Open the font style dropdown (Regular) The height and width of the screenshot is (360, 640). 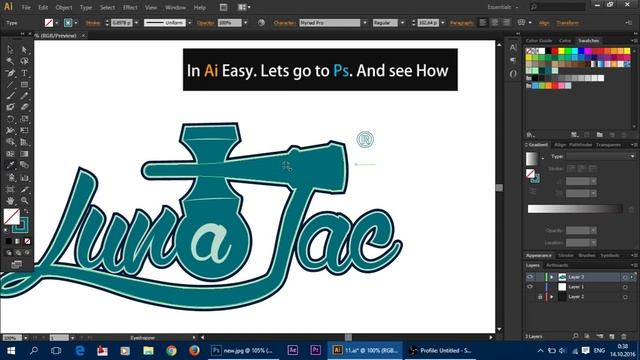tap(402, 23)
